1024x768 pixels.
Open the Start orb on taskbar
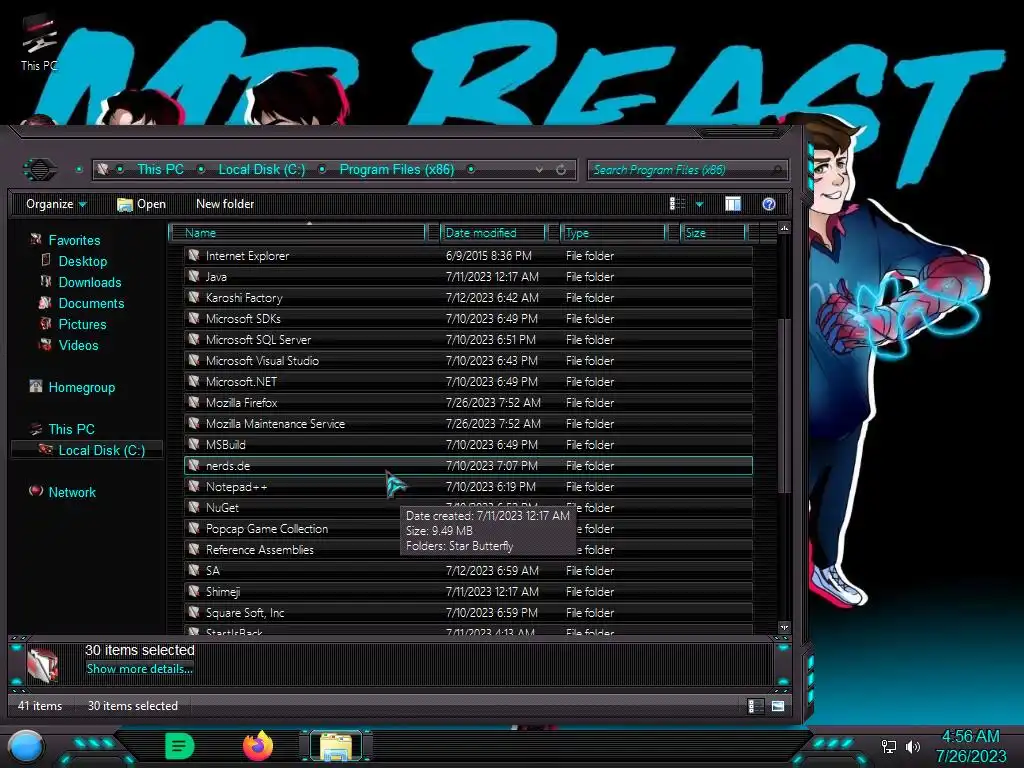pyautogui.click(x=25, y=747)
